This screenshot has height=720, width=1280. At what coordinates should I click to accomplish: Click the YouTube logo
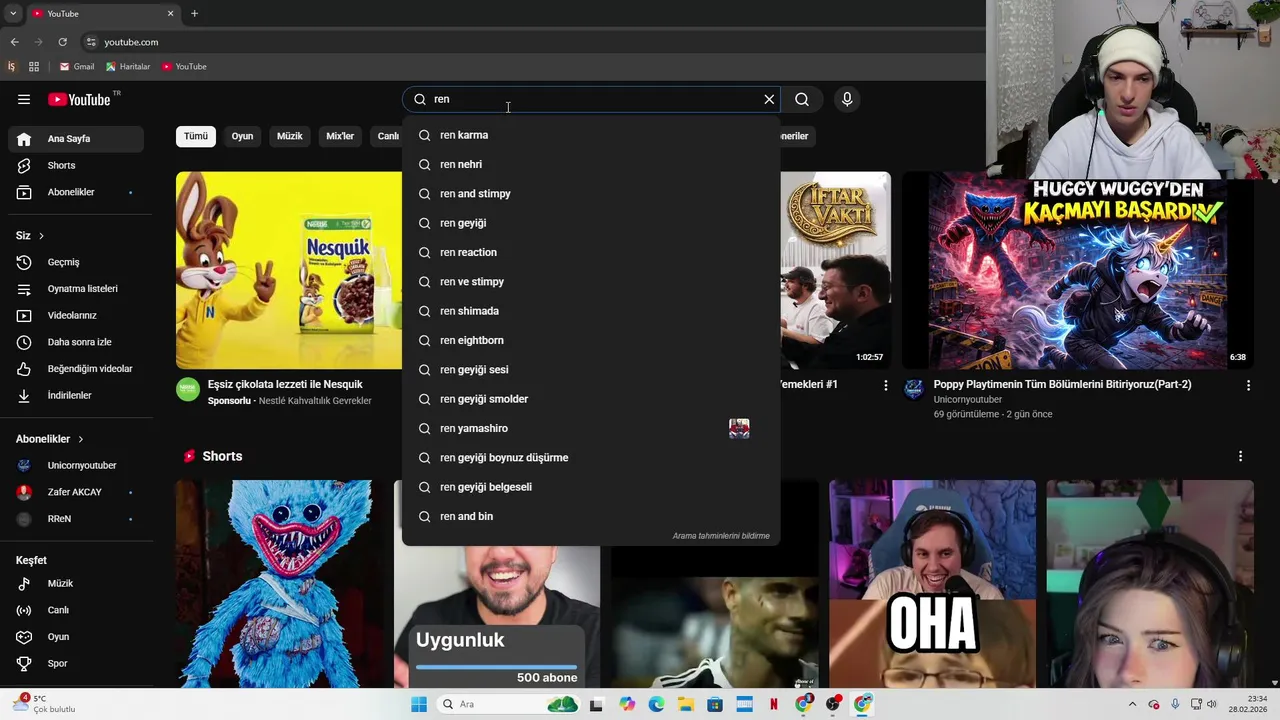click(x=79, y=99)
